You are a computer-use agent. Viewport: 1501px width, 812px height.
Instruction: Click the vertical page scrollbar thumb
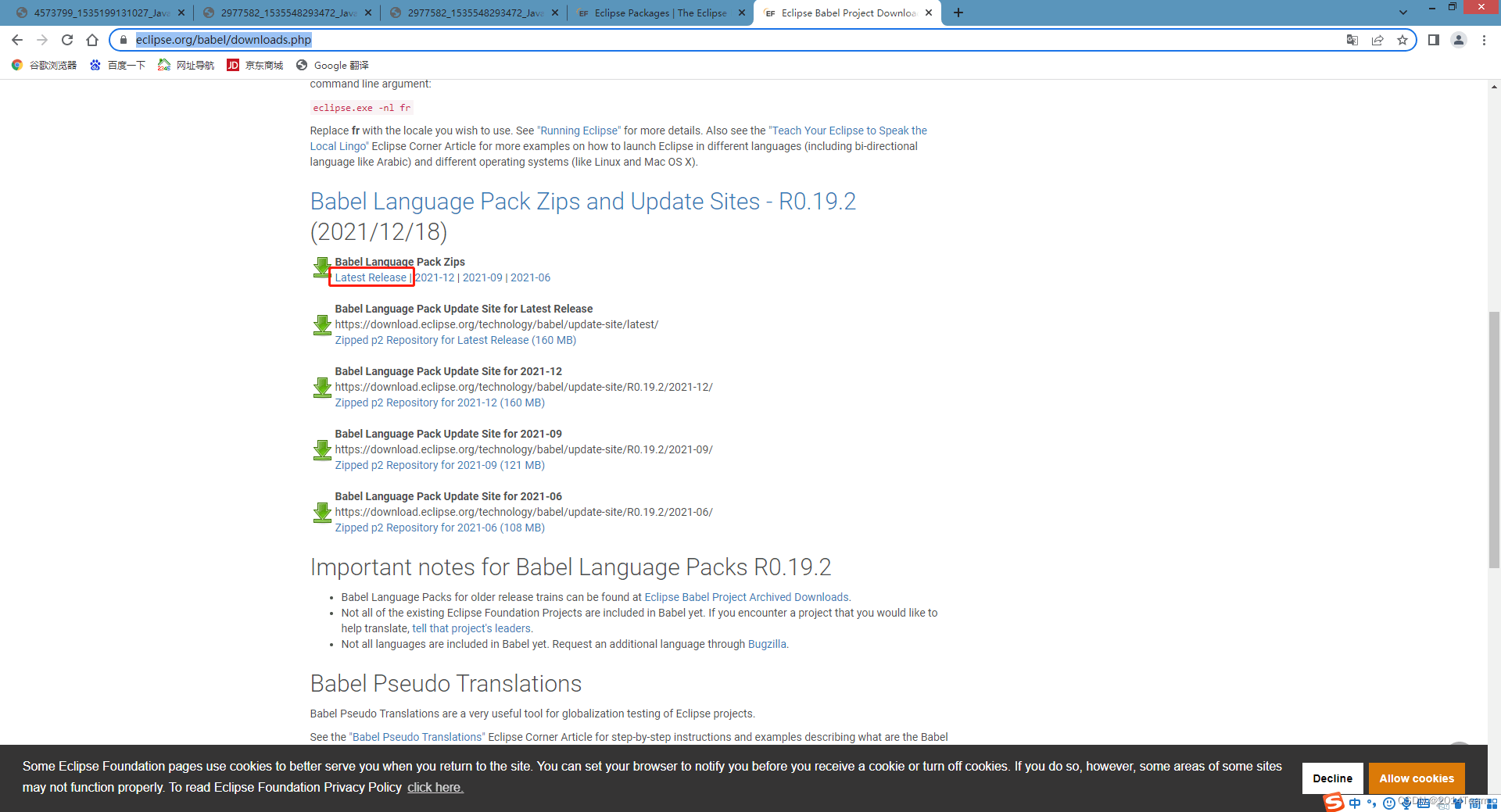tap(1494, 438)
